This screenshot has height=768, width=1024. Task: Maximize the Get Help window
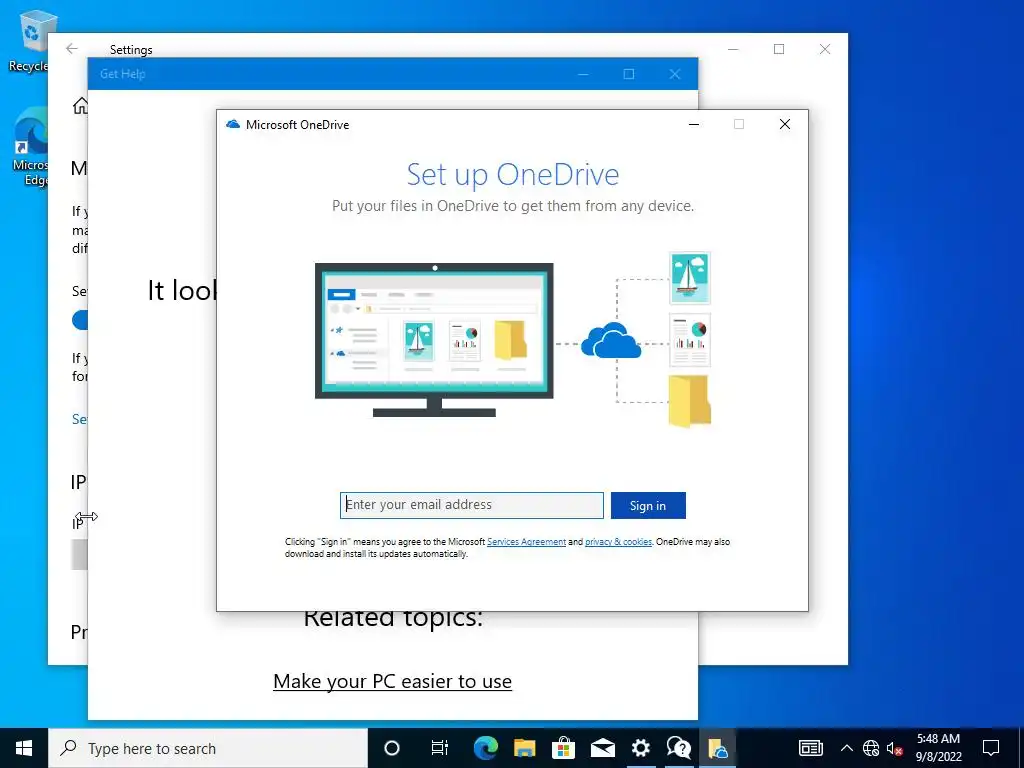pyautogui.click(x=629, y=74)
